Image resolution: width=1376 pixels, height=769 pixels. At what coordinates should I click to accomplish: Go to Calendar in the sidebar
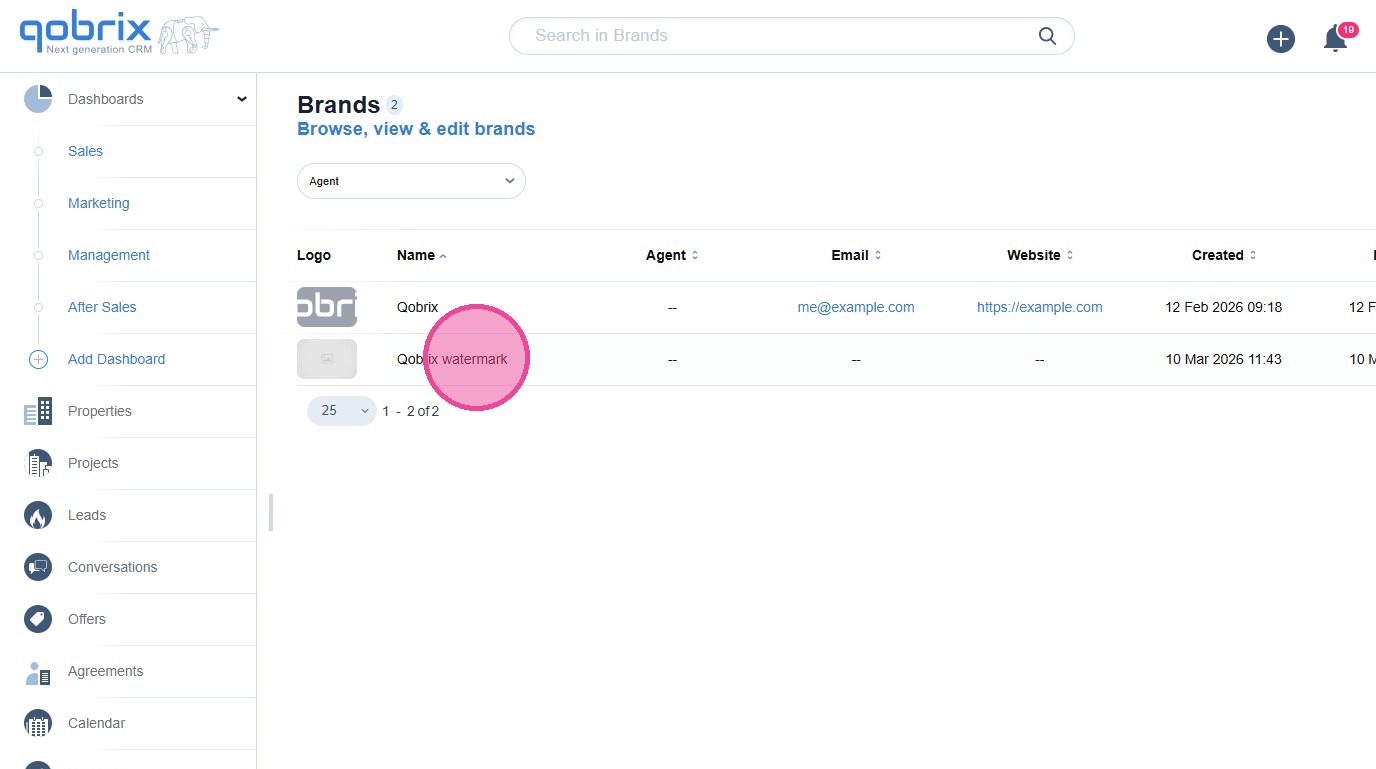[96, 723]
